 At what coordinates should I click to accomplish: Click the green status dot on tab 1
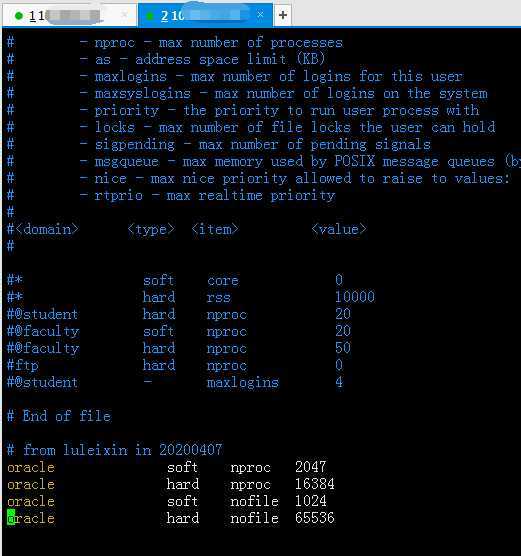tap(19, 16)
